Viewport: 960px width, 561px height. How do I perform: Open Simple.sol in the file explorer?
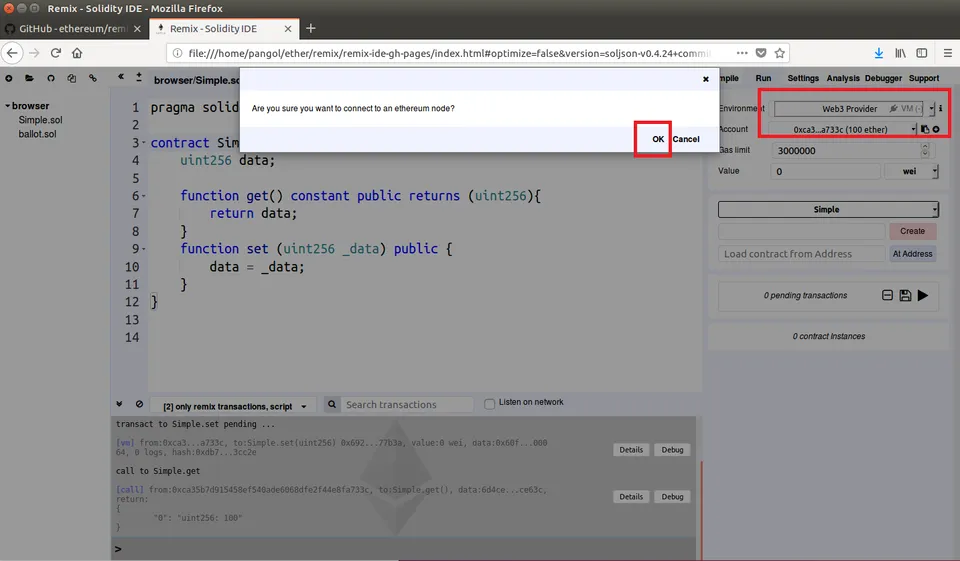[x=40, y=120]
